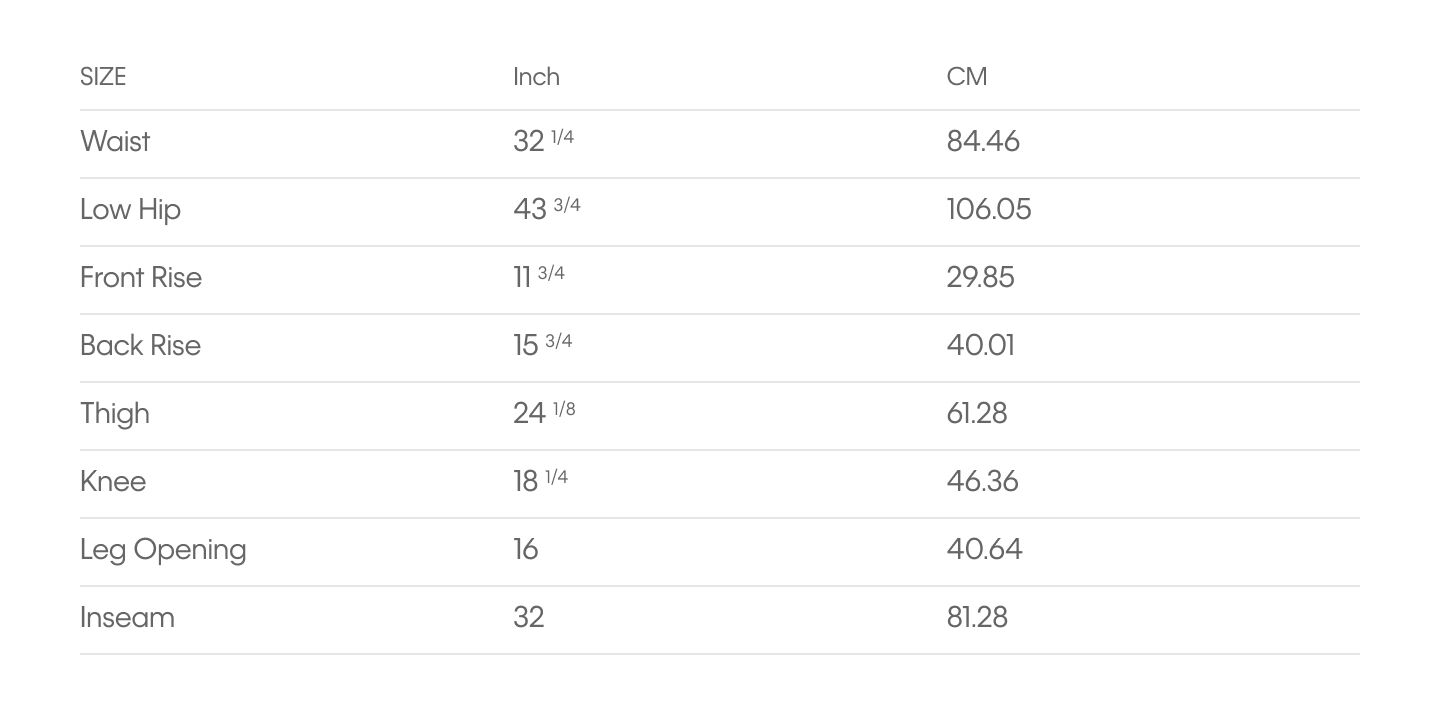This screenshot has height=720, width=1440.
Task: Click the 32 1/4 waist inch value
Action: [543, 141]
